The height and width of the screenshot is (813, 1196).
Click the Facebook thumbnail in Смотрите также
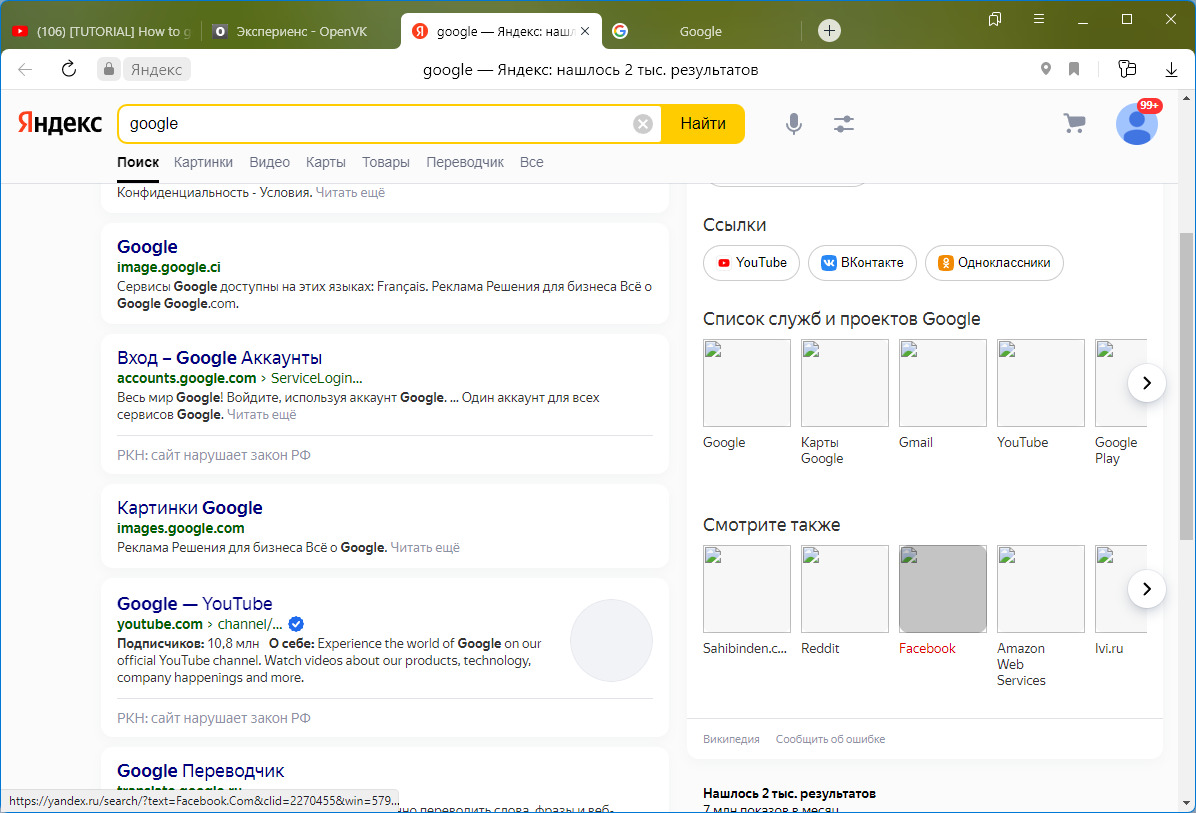(943, 589)
